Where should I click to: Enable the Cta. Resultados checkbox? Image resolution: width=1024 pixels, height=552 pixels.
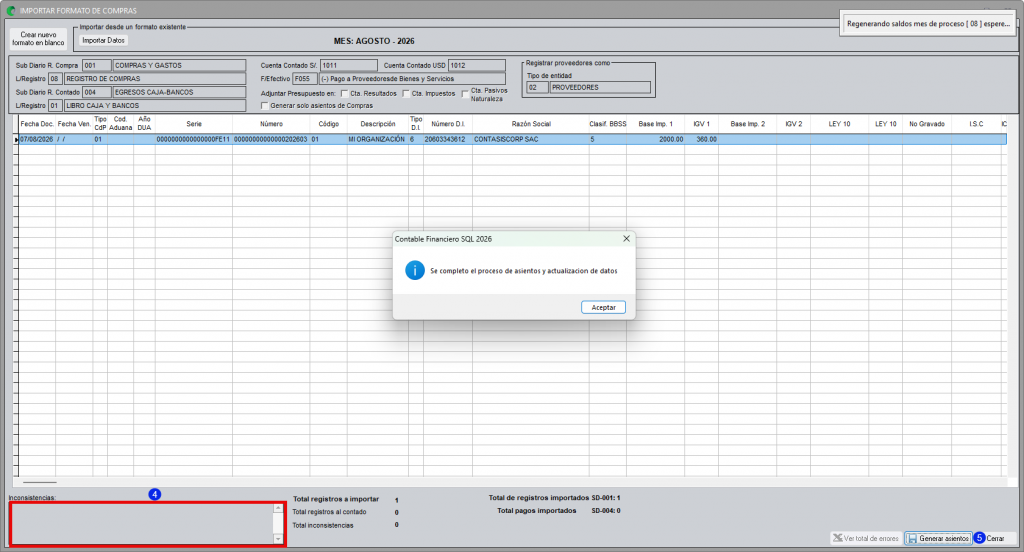[344, 93]
